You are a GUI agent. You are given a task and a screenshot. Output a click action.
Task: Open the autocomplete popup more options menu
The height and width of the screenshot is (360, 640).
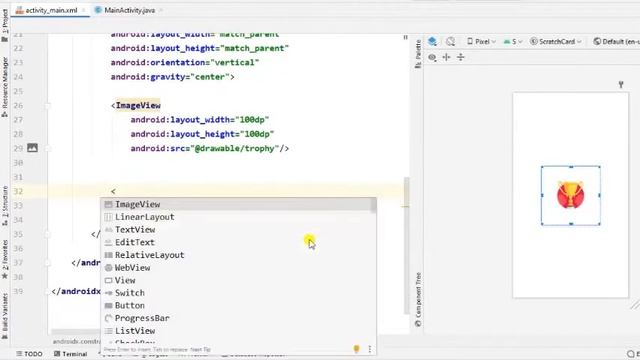370,349
